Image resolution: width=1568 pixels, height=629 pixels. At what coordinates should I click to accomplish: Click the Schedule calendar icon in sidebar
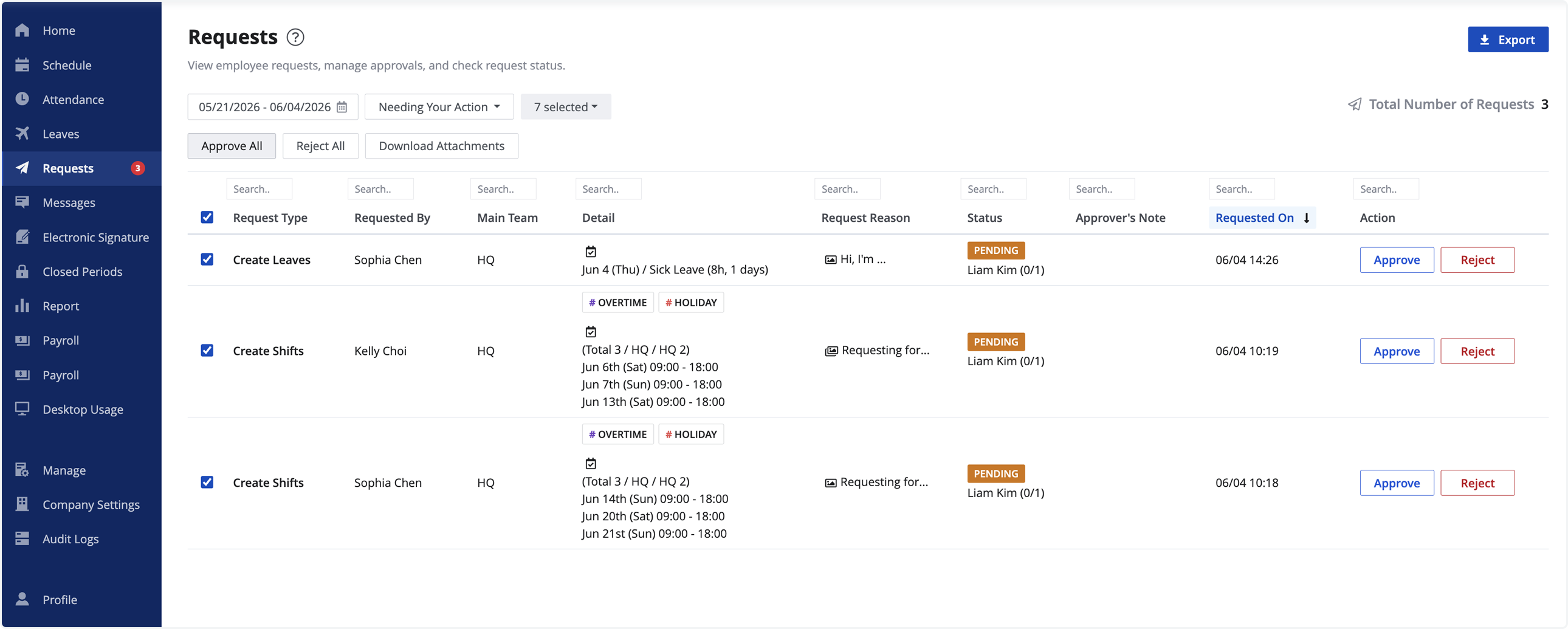click(22, 64)
